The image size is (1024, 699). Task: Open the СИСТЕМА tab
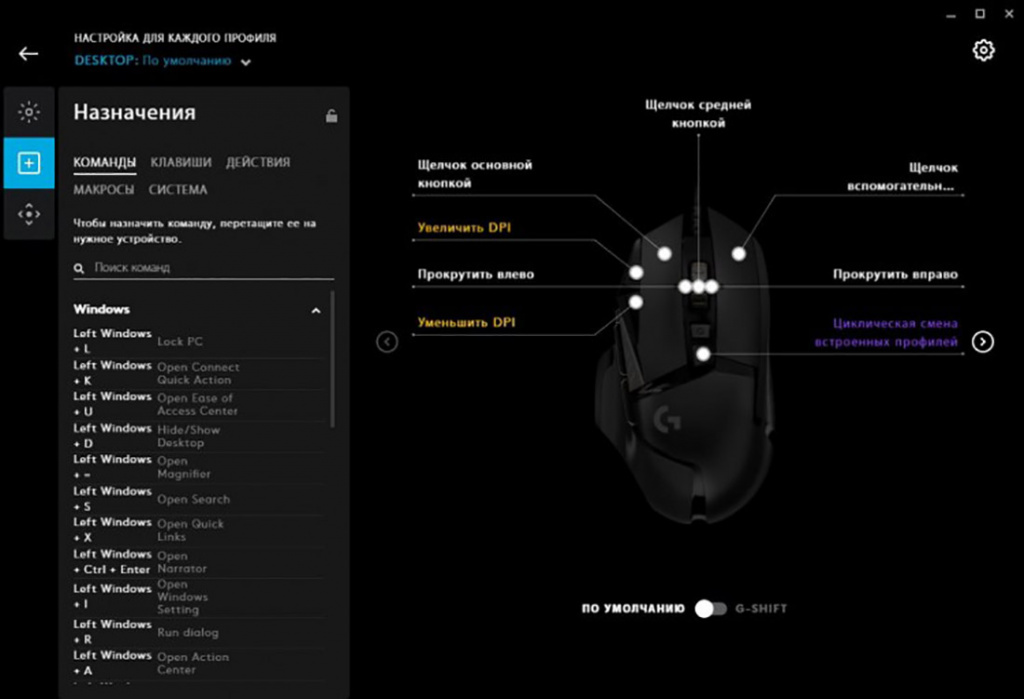[178, 189]
